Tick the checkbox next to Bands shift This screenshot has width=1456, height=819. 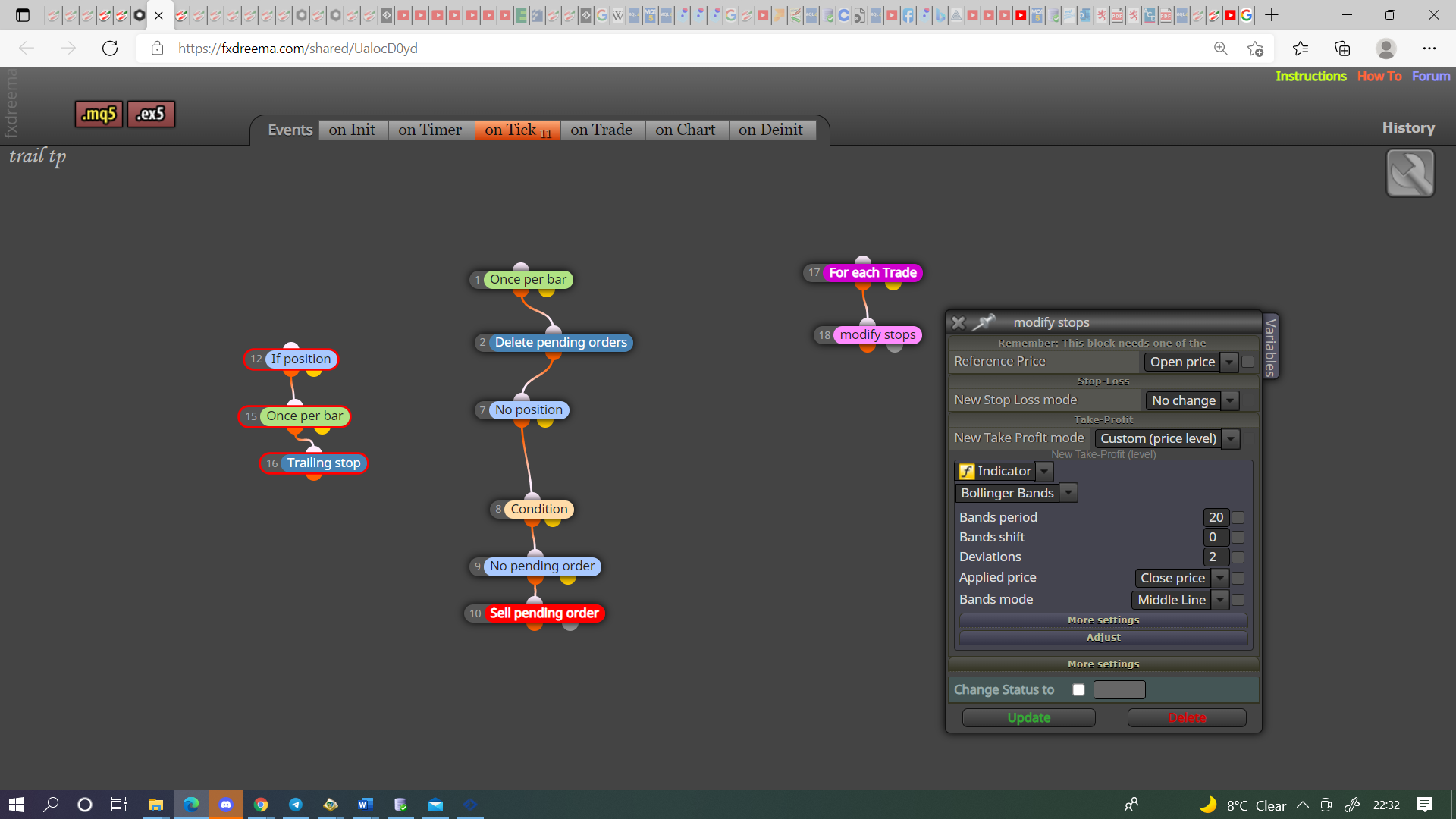pos(1238,538)
